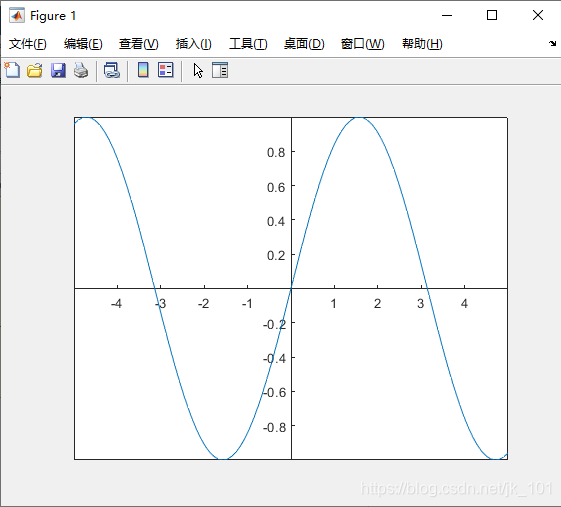Open the 文件(F) menu
Screen dimensions: 561x507
point(28,44)
